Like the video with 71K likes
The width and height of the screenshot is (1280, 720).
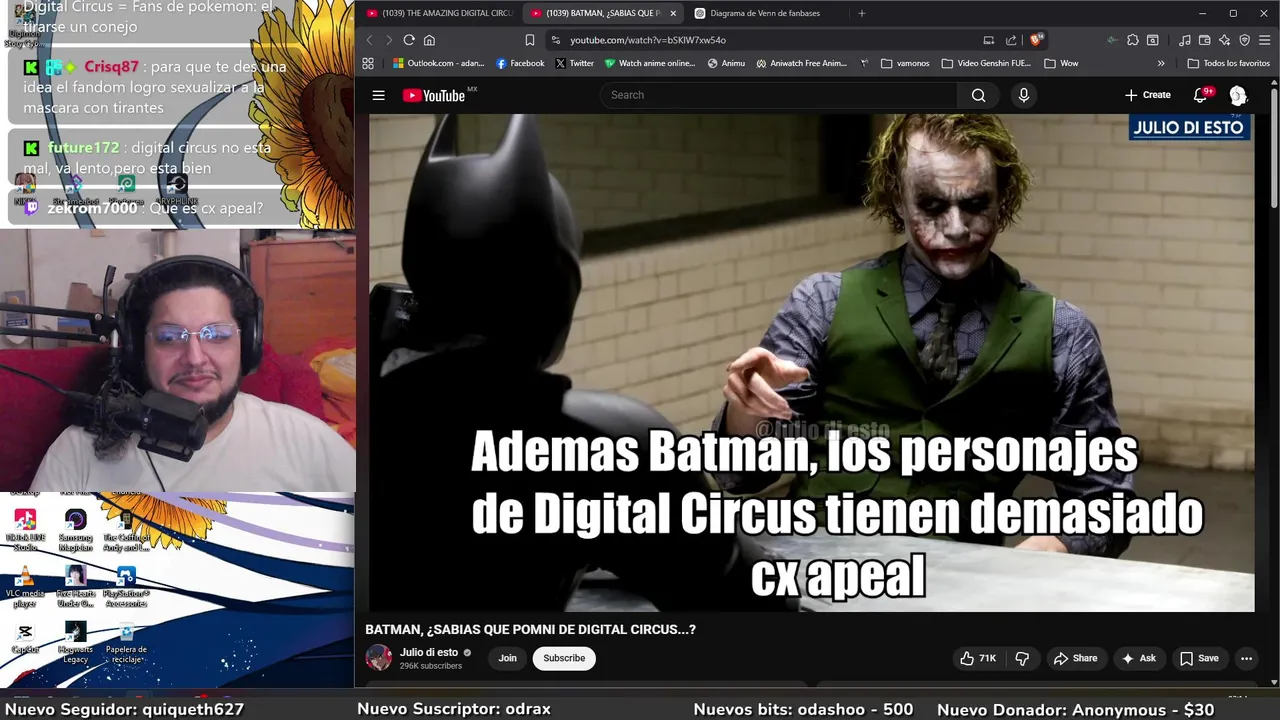coord(978,658)
